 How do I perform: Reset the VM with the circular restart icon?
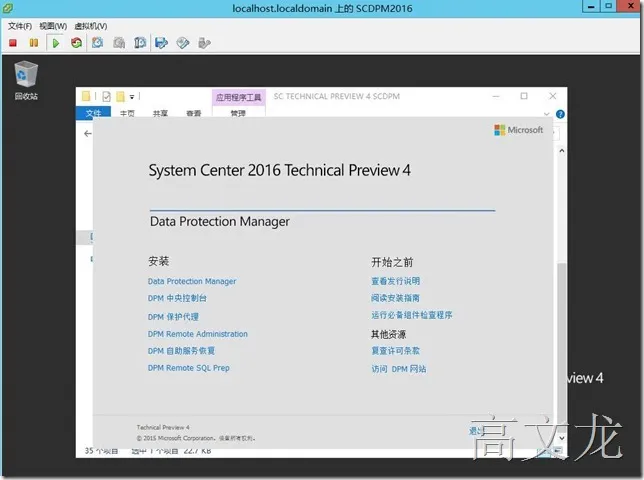(x=76, y=43)
